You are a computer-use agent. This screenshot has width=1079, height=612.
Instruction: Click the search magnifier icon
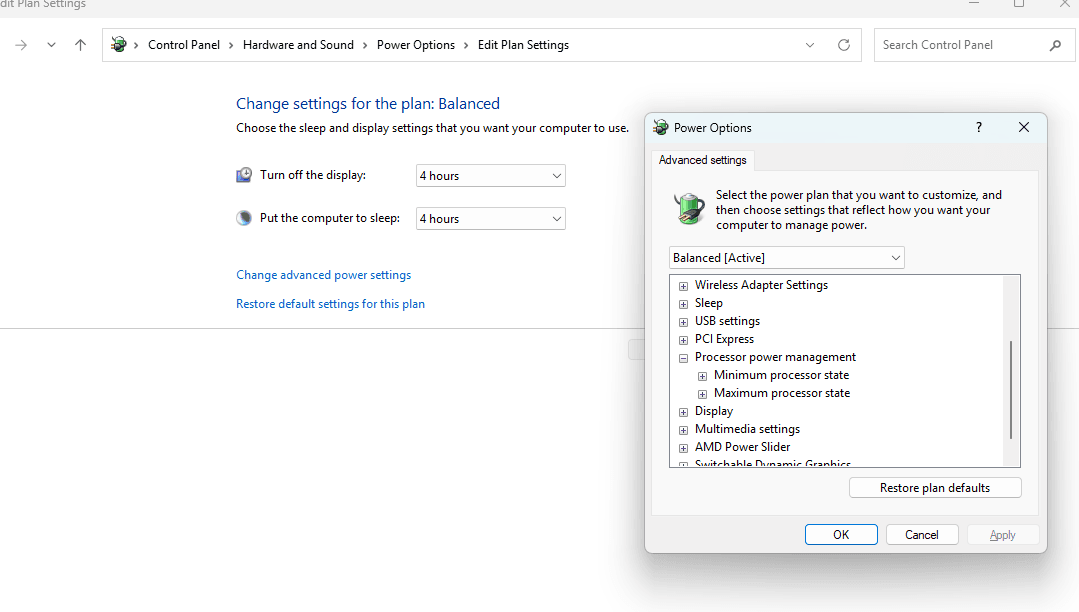(x=1055, y=45)
